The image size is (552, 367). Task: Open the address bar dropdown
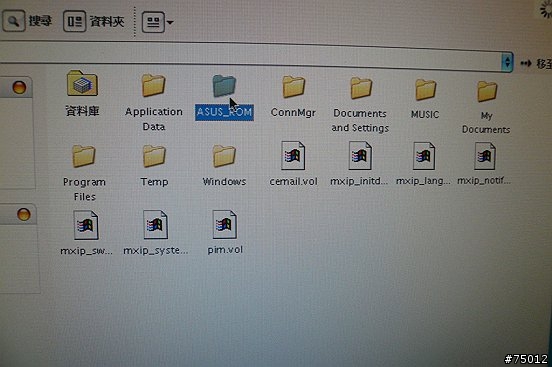coord(507,62)
